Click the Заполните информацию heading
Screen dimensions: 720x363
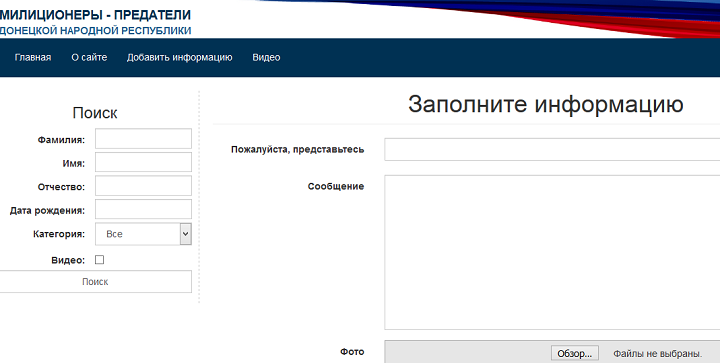pyautogui.click(x=546, y=104)
